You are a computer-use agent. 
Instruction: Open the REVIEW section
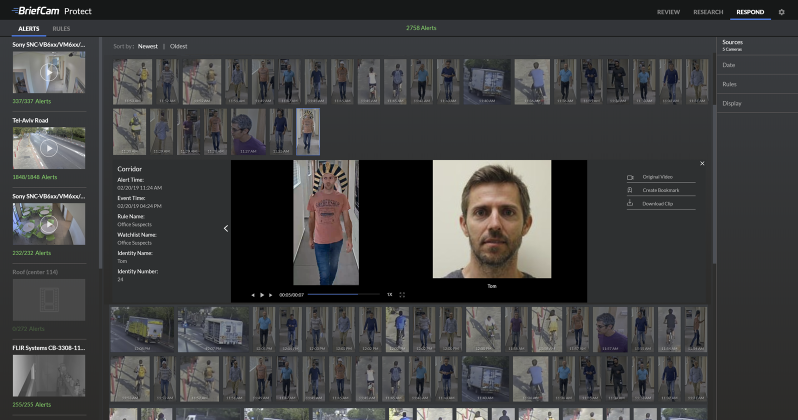click(668, 12)
